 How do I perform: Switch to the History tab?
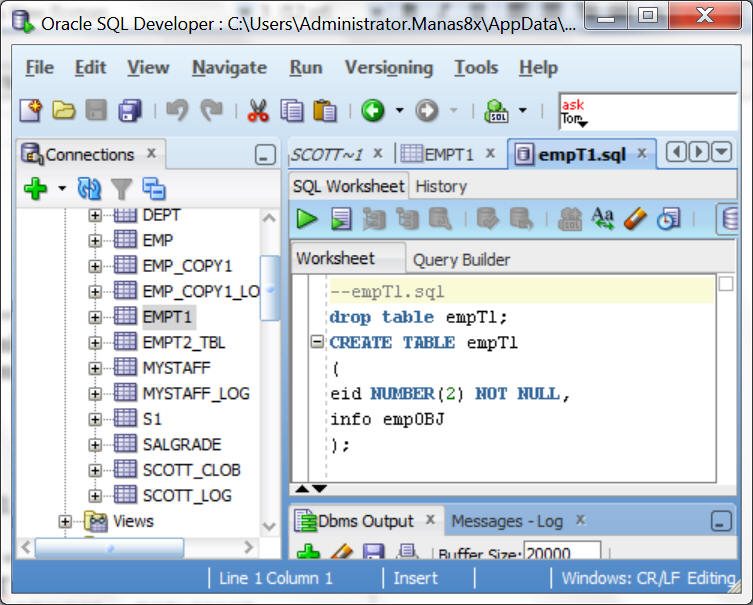coord(441,186)
